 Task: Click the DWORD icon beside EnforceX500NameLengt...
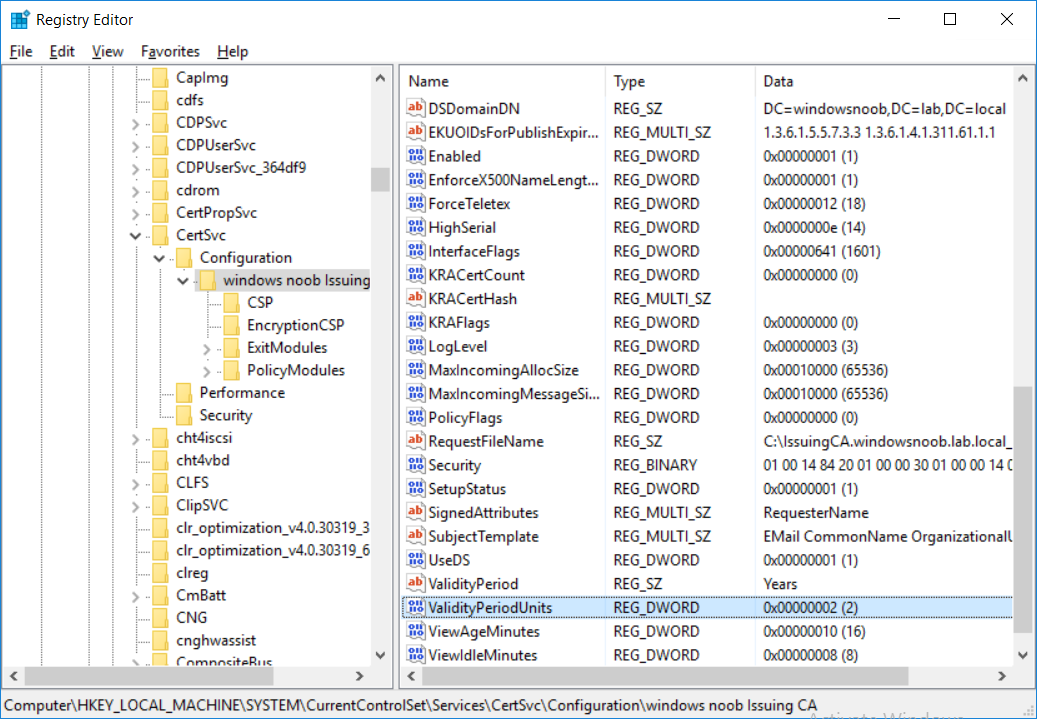point(415,179)
